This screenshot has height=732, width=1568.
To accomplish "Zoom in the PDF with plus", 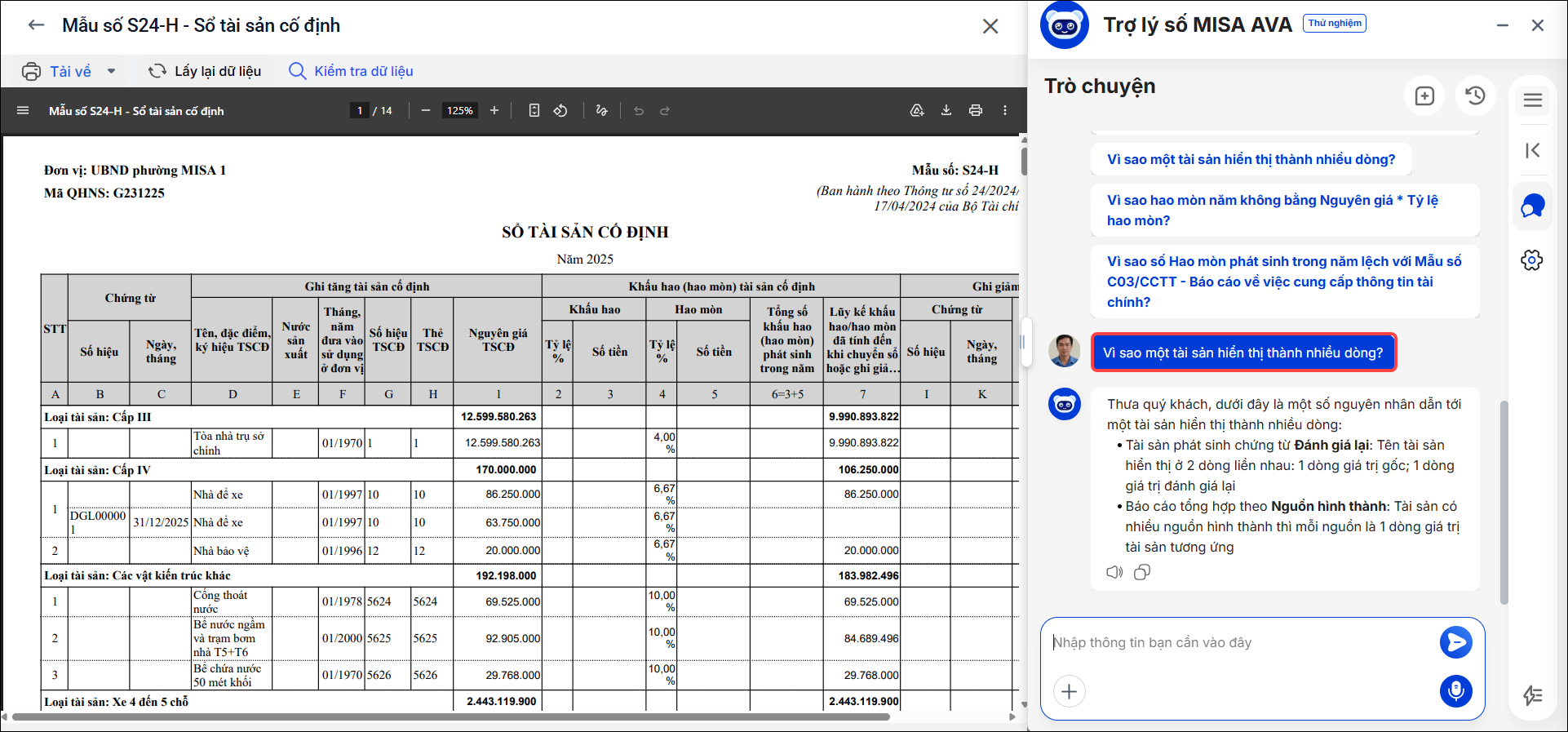I will point(494,110).
